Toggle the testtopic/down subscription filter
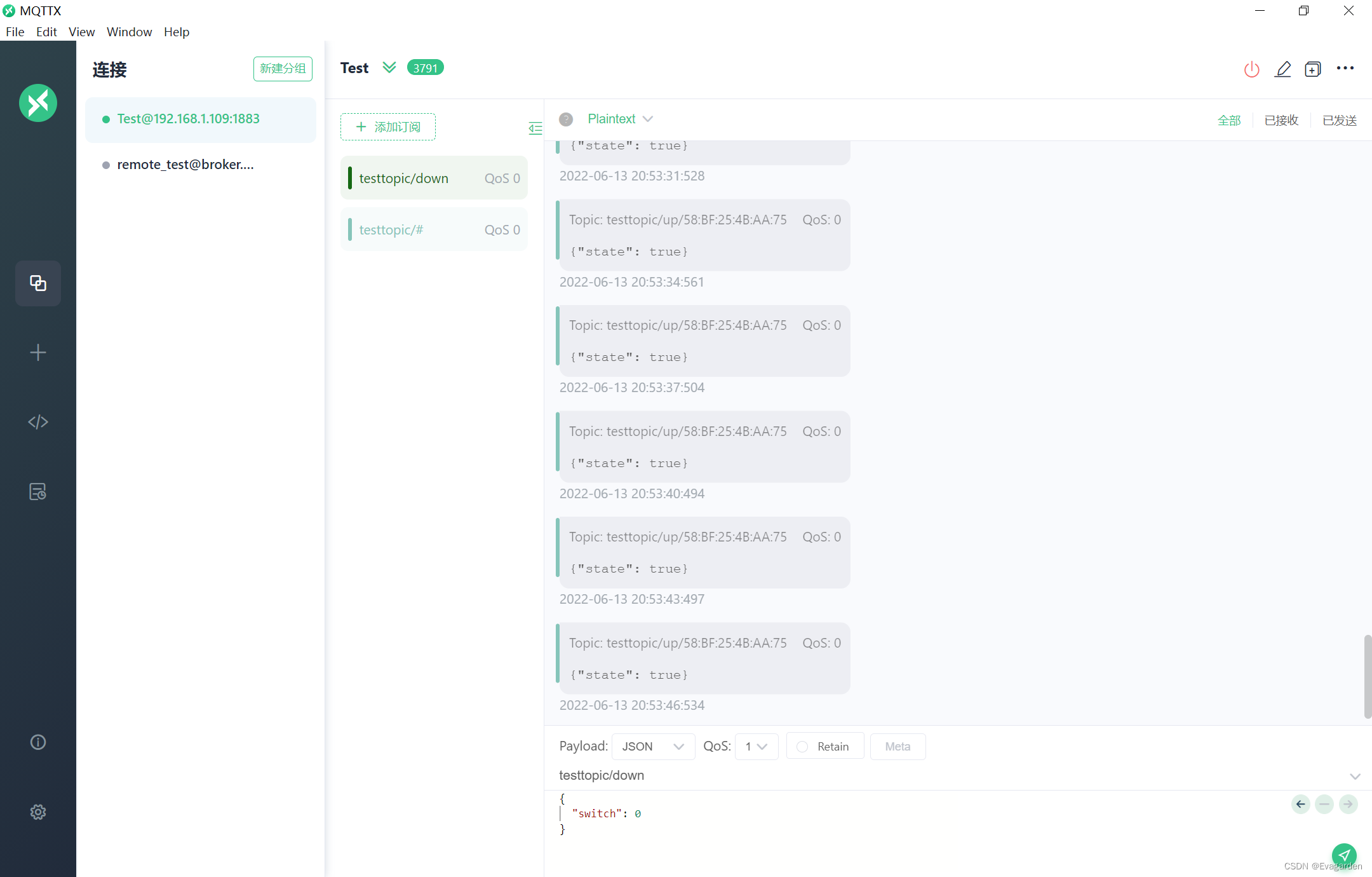This screenshot has height=877, width=1372. click(x=434, y=179)
